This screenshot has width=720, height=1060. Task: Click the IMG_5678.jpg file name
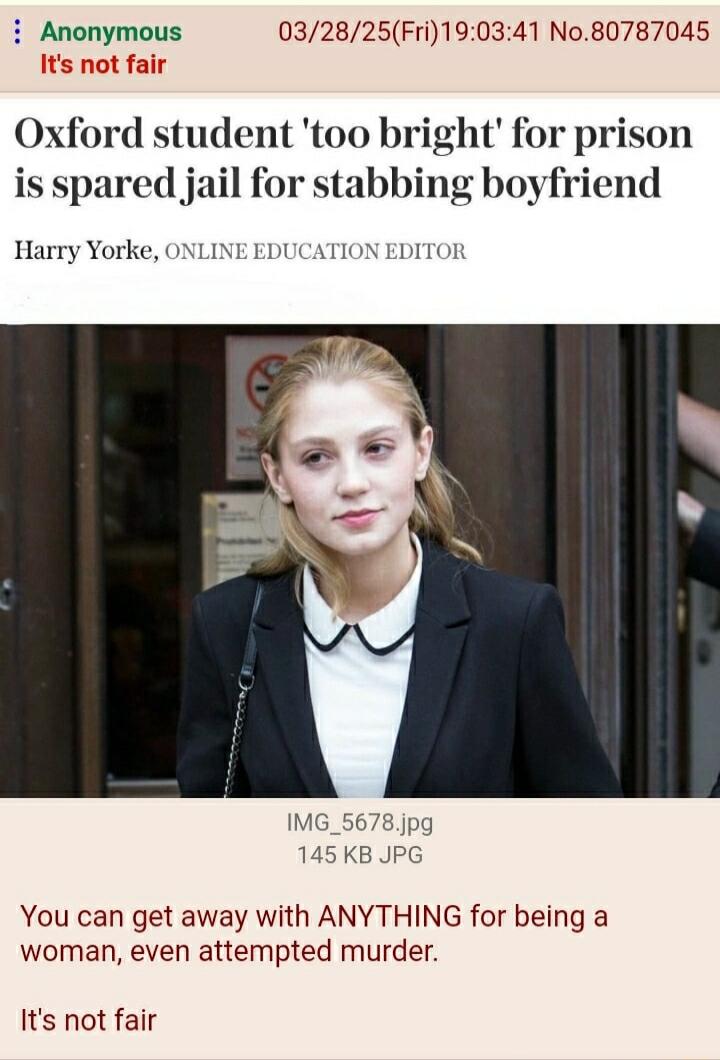[x=360, y=822]
